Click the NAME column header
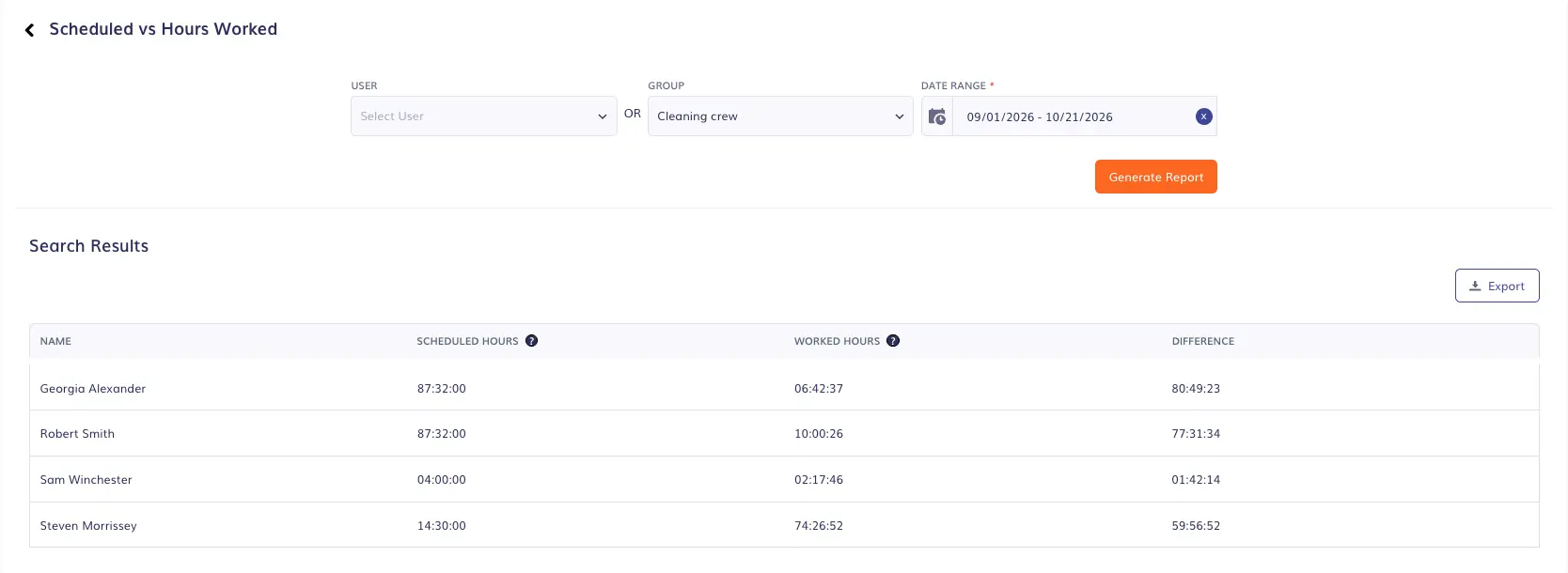1568x573 pixels. pos(55,341)
